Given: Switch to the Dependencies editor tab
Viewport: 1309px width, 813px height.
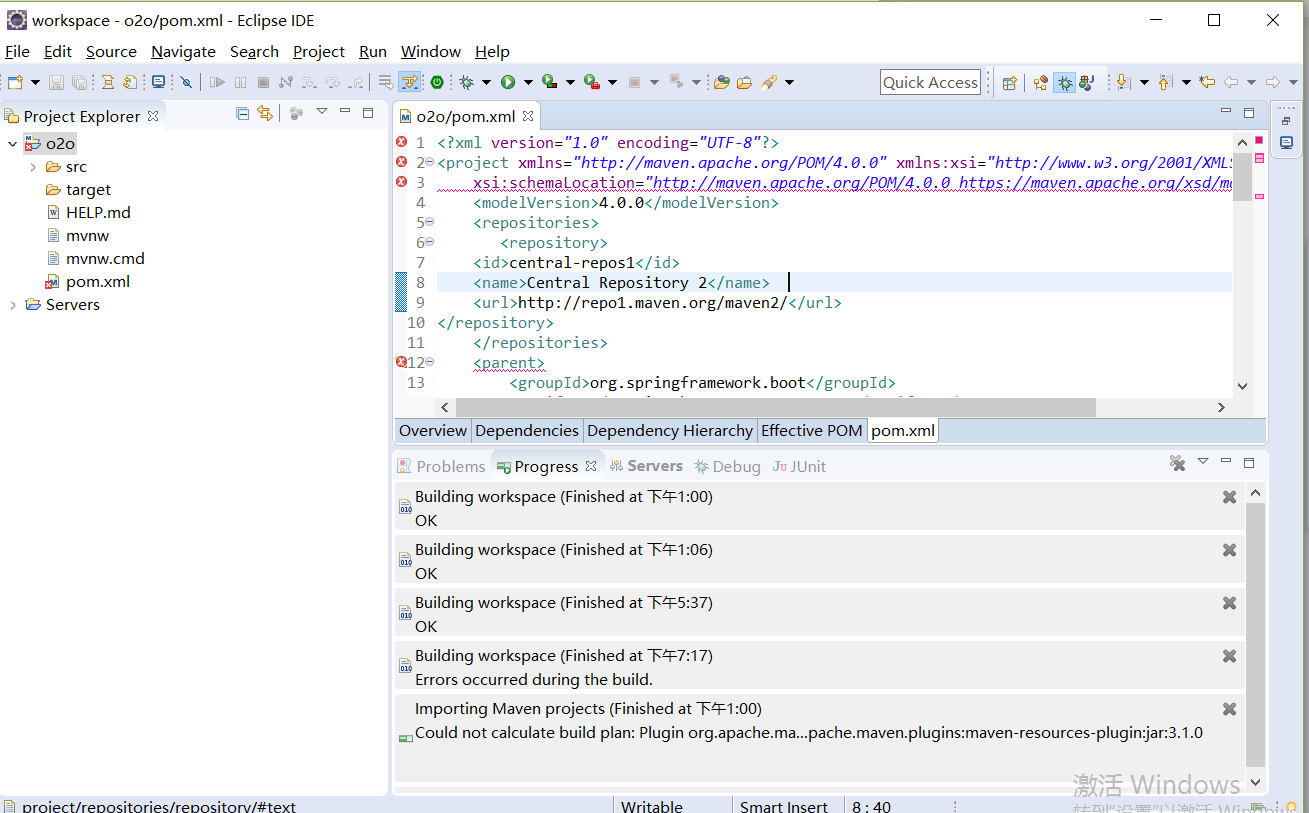Looking at the screenshot, I should pyautogui.click(x=527, y=431).
